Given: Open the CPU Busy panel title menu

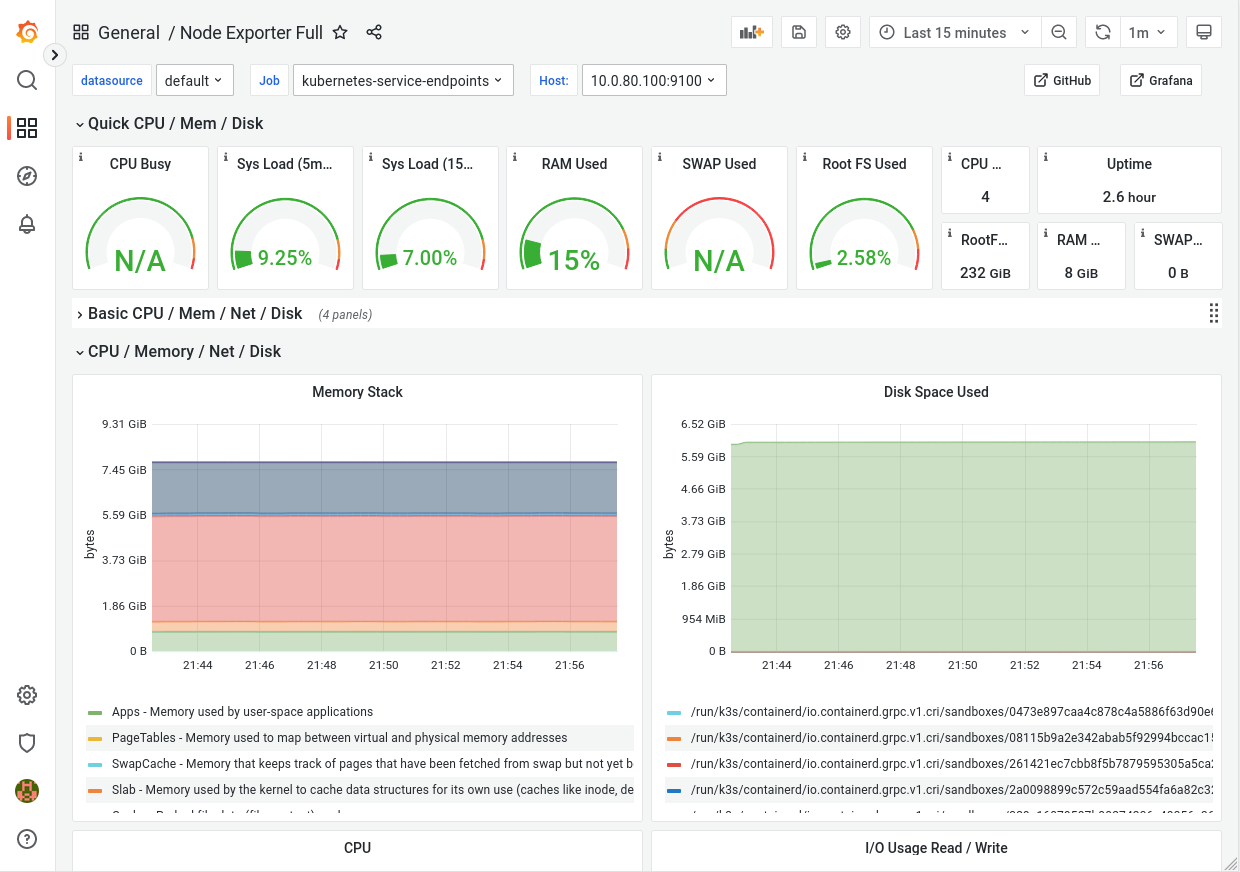Looking at the screenshot, I should 140,164.
